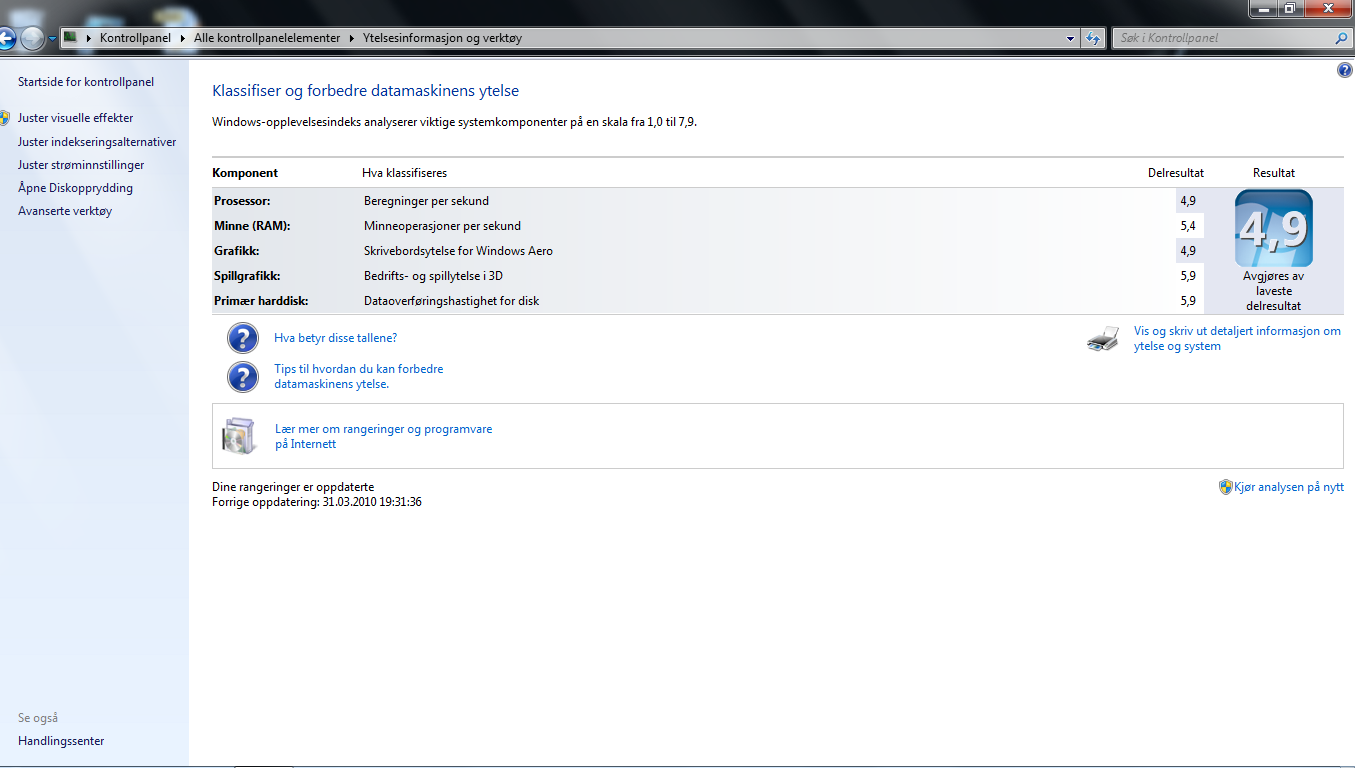This screenshot has width=1366, height=768.
Task: Click shield icon beside 'Kjør analysen på nytt'
Action: coord(1226,487)
